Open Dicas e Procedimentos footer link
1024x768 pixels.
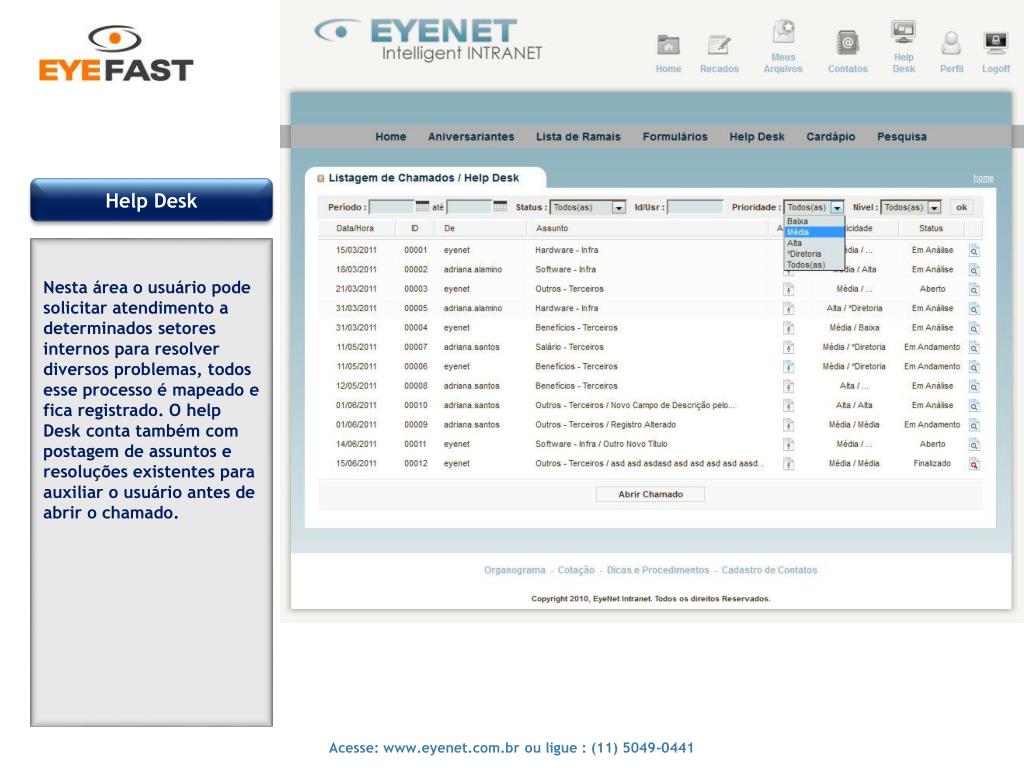coord(658,570)
